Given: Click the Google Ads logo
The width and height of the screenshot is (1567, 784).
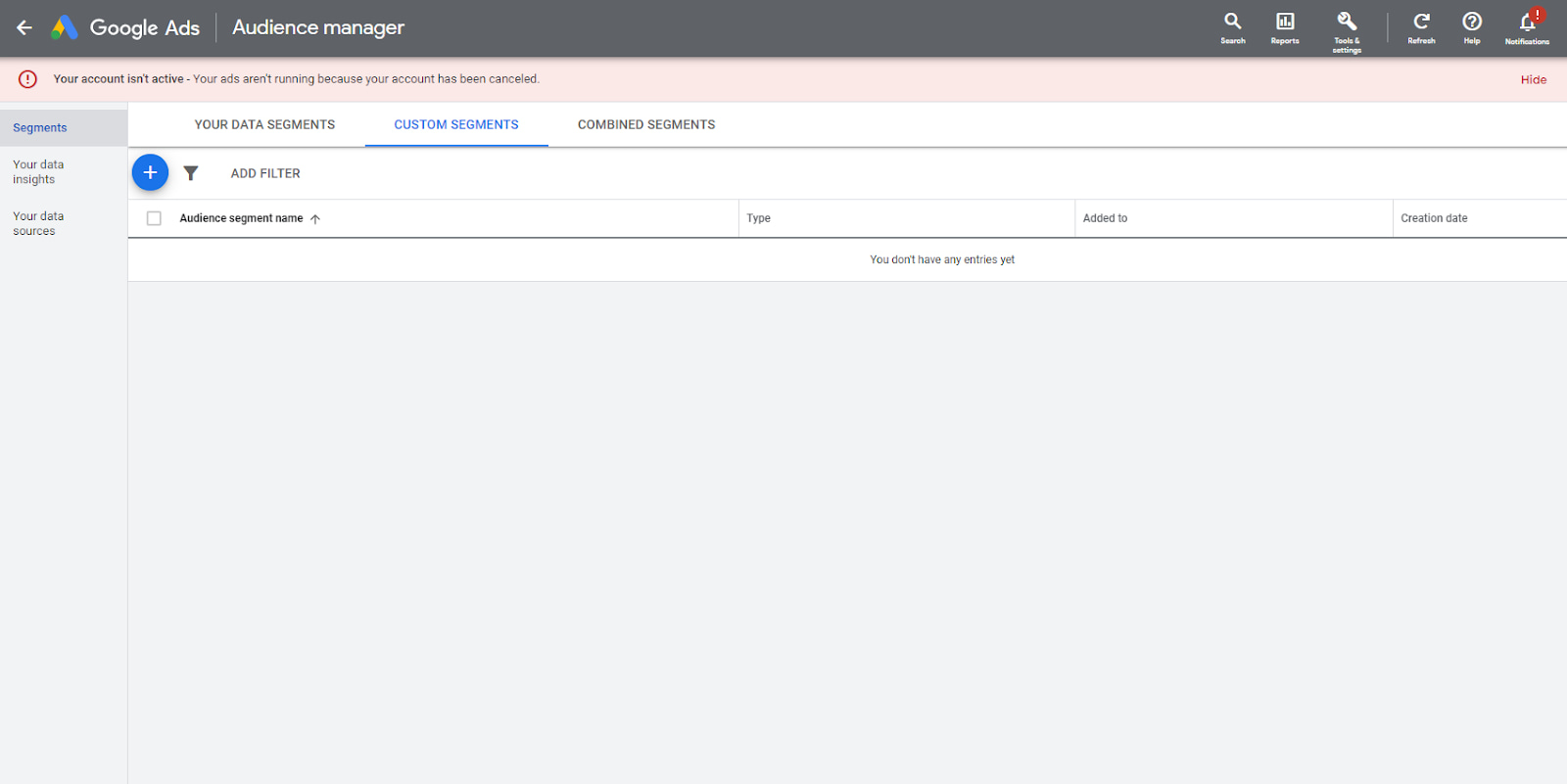Looking at the screenshot, I should (x=65, y=27).
